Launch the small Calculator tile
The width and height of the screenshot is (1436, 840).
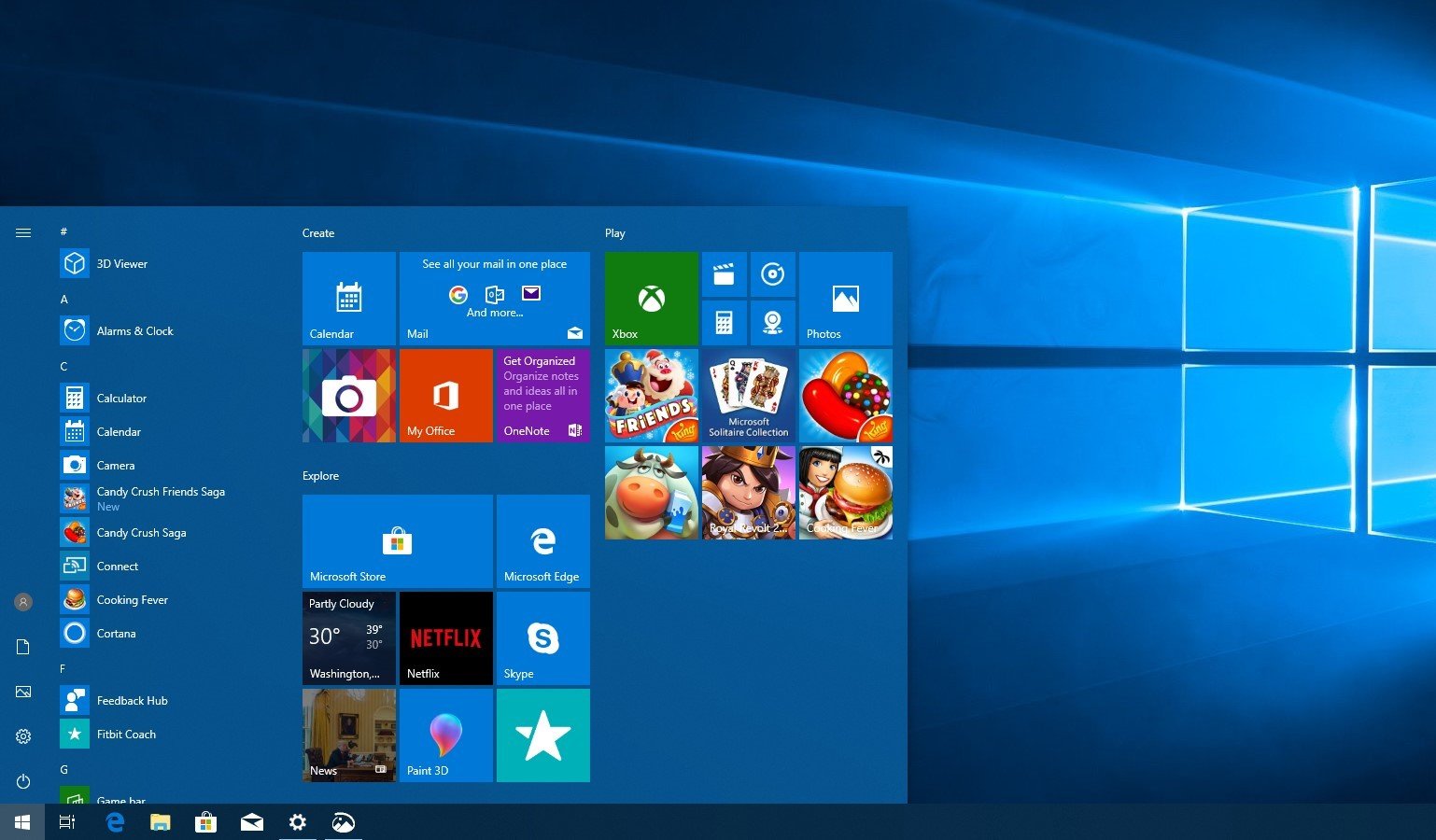click(x=725, y=322)
